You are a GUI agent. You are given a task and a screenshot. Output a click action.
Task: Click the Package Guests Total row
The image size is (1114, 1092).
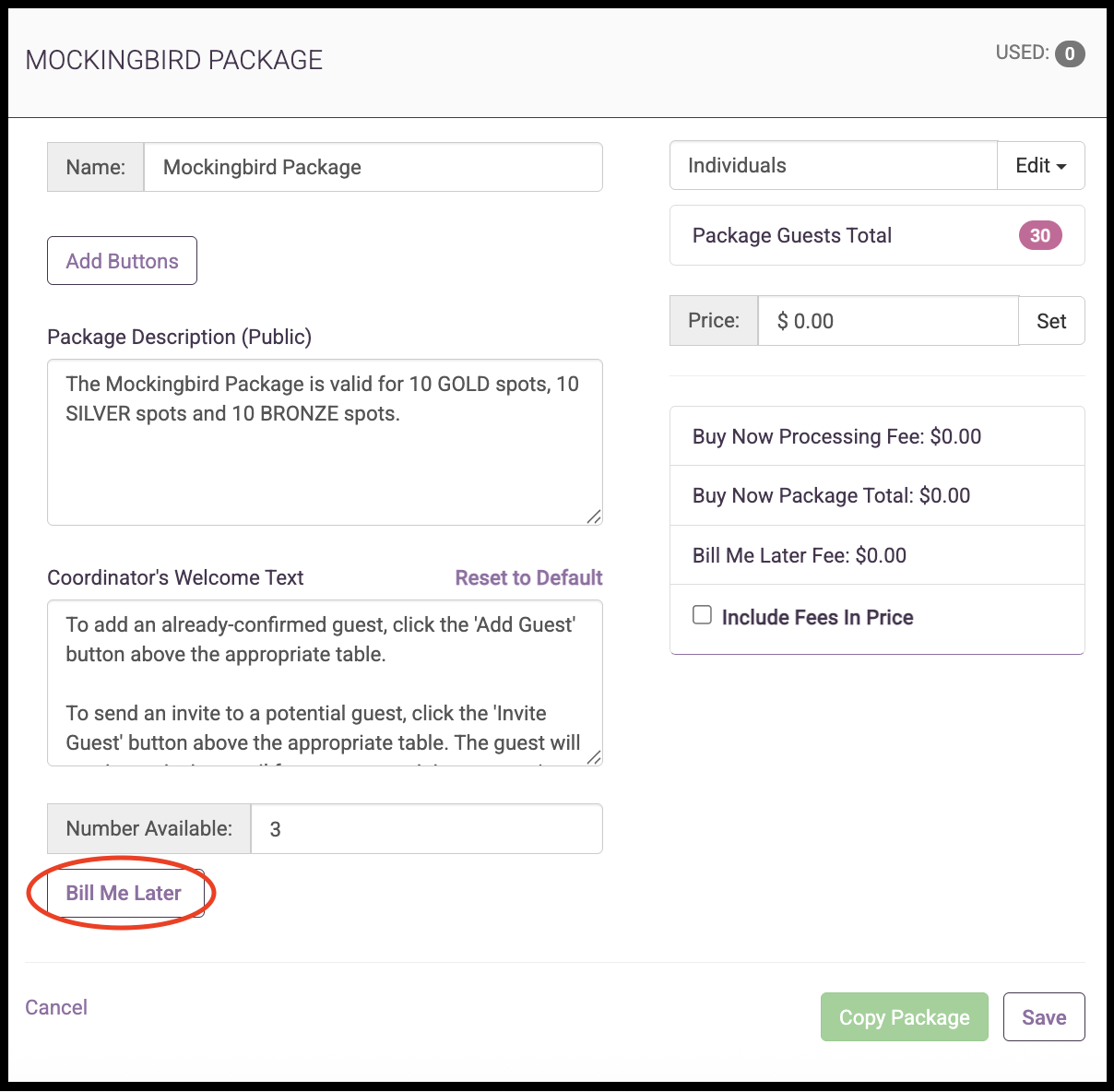877,235
